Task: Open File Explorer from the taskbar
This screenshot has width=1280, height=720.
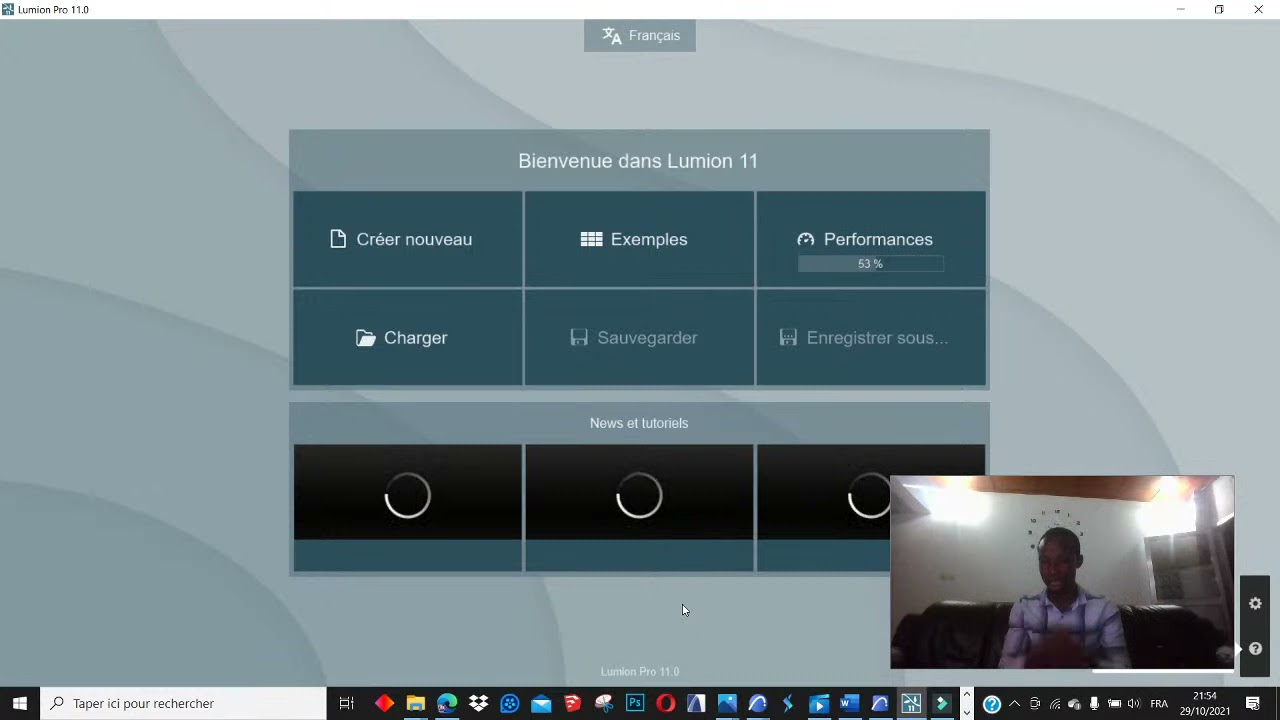Action: click(x=415, y=704)
